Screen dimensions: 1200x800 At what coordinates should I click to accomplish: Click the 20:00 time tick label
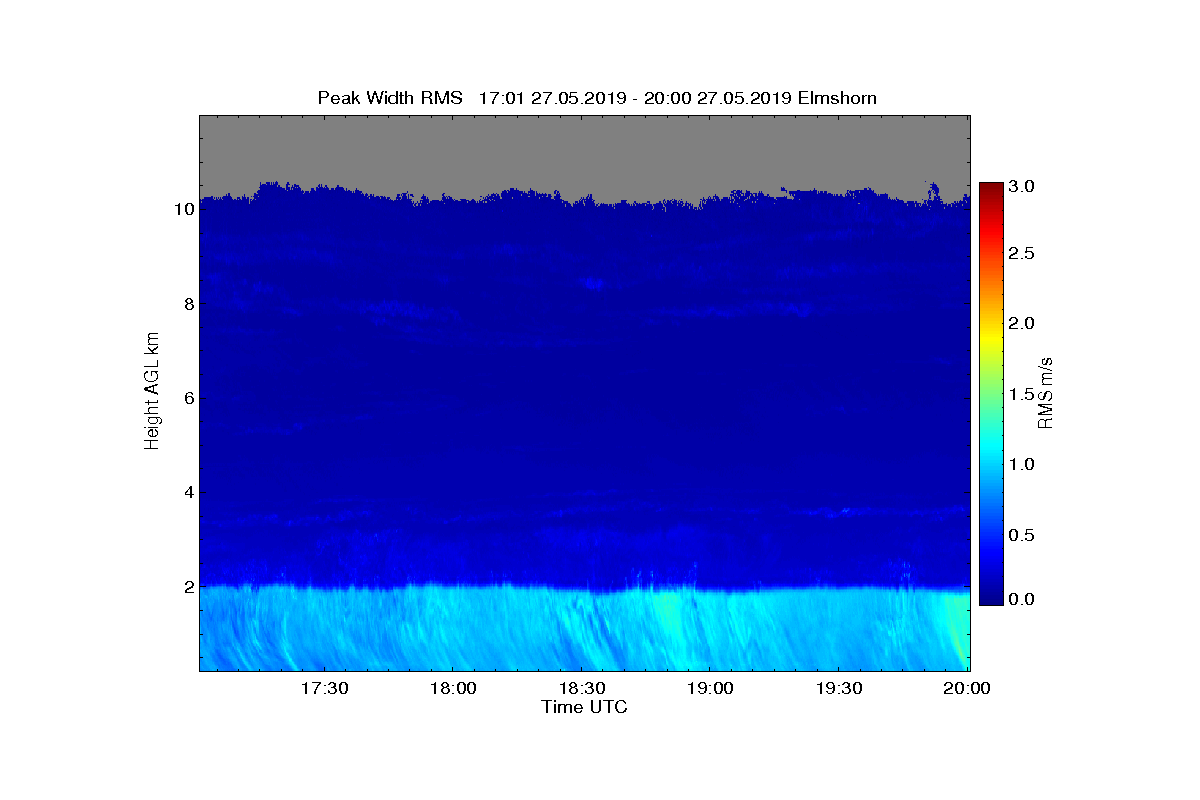(x=968, y=689)
